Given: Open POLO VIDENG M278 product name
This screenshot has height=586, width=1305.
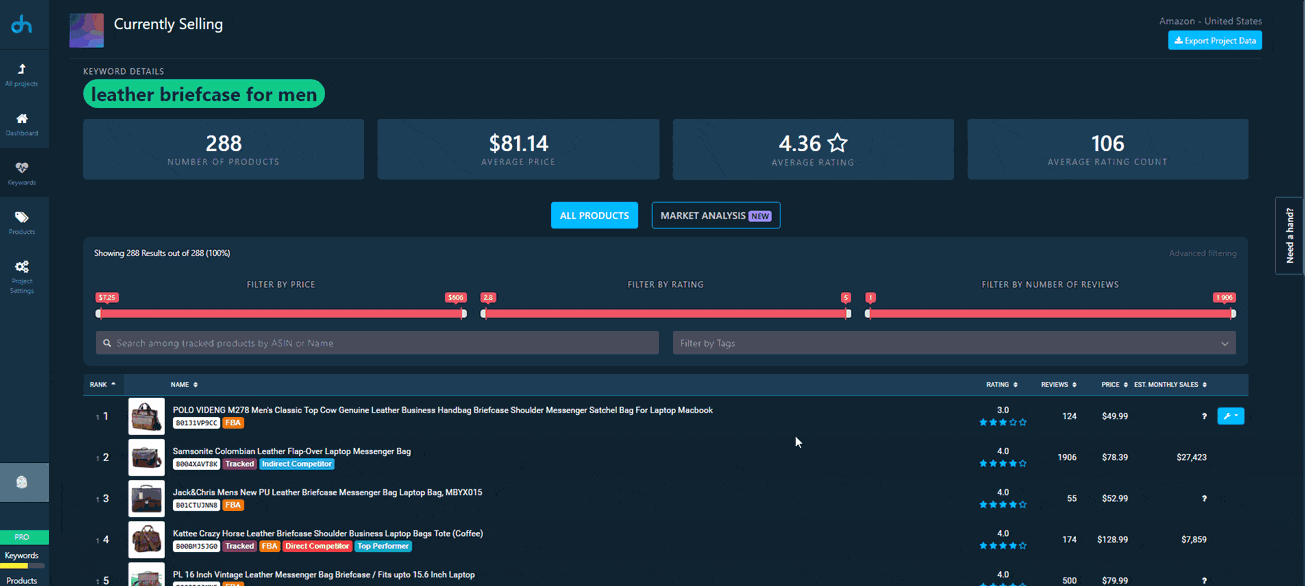Looking at the screenshot, I should 442,410.
